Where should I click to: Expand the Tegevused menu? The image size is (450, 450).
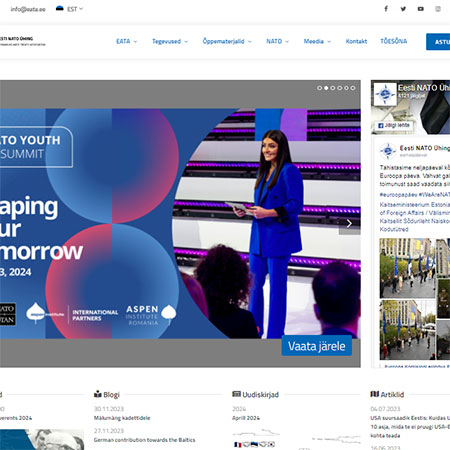click(x=170, y=41)
